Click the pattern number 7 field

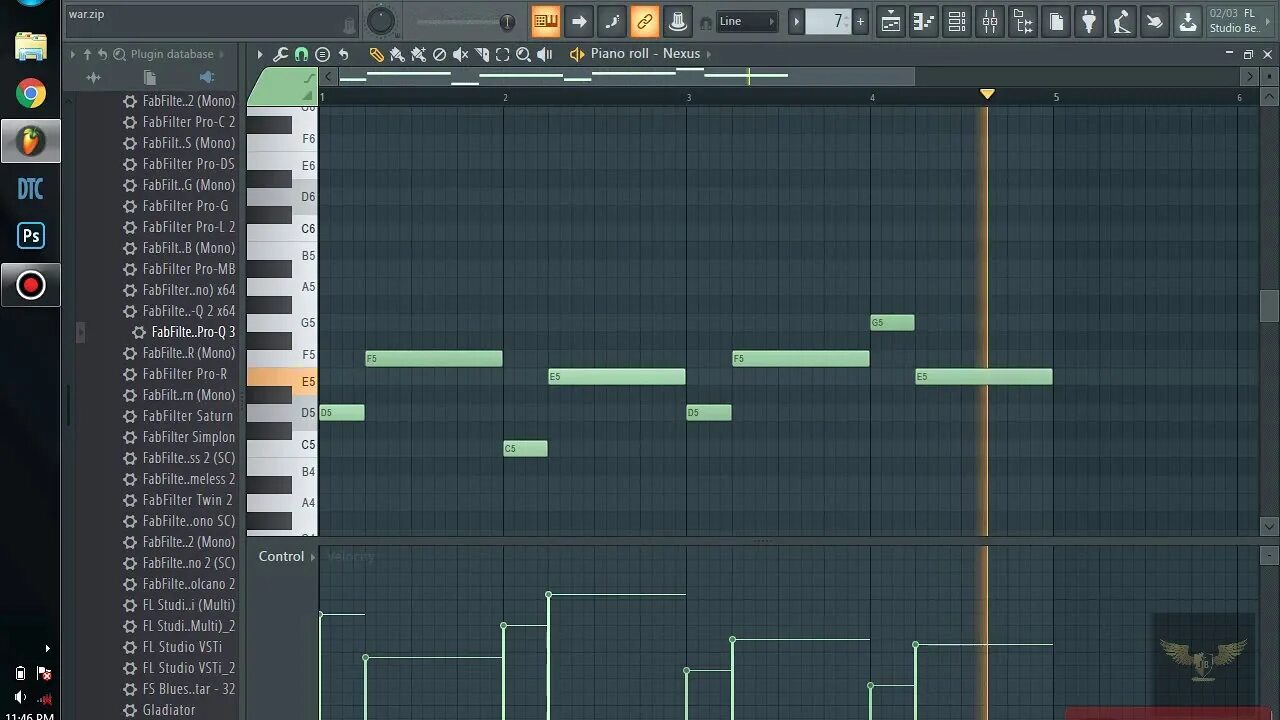pos(828,21)
